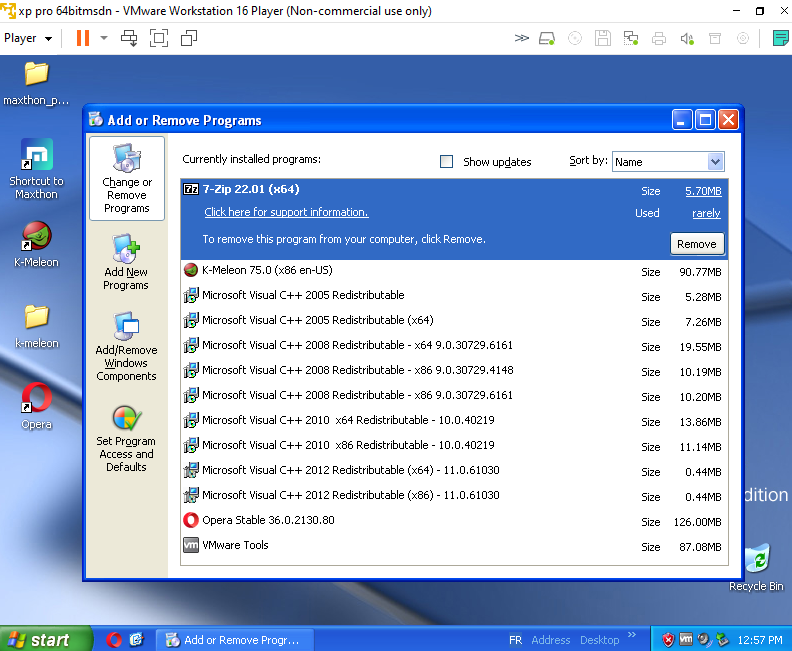Click the printer device icon in VMware toolbar
792x651 pixels.
(x=659, y=38)
